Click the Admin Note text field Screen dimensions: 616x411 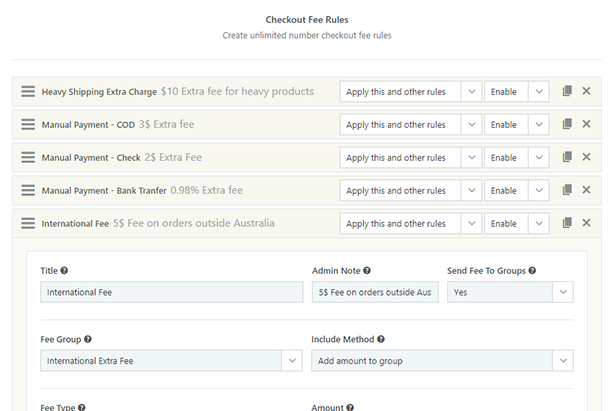(x=374, y=292)
